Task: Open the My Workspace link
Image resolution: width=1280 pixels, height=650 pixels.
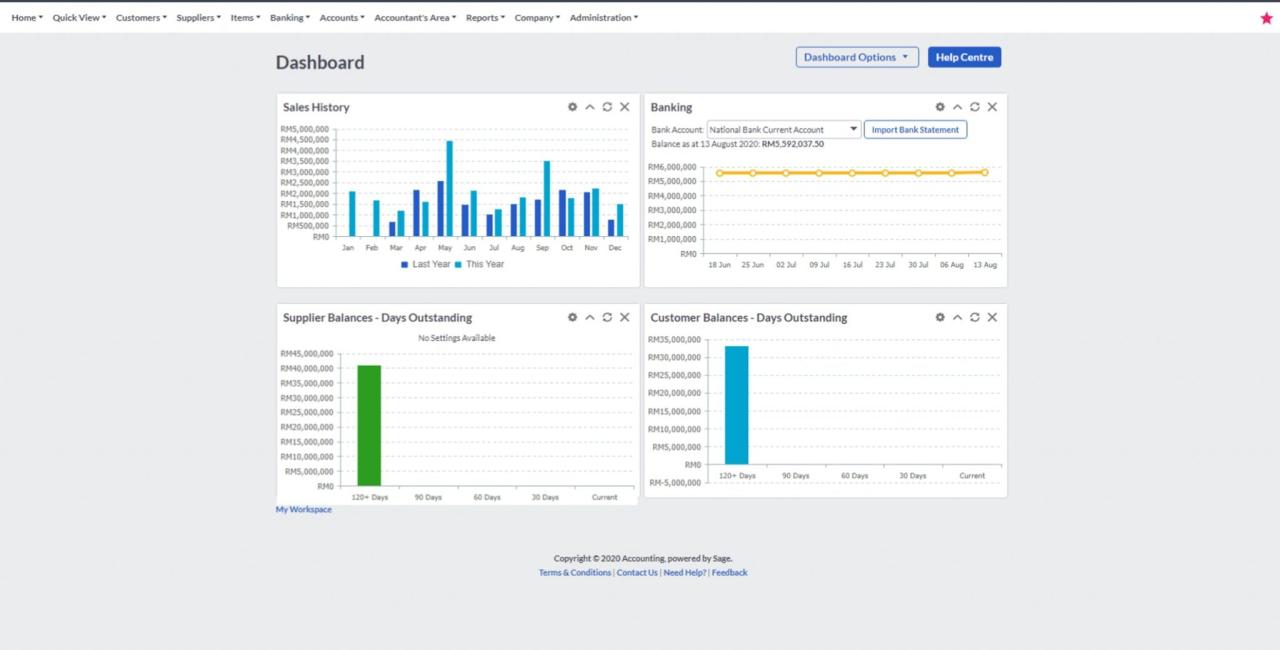Action: click(x=303, y=509)
